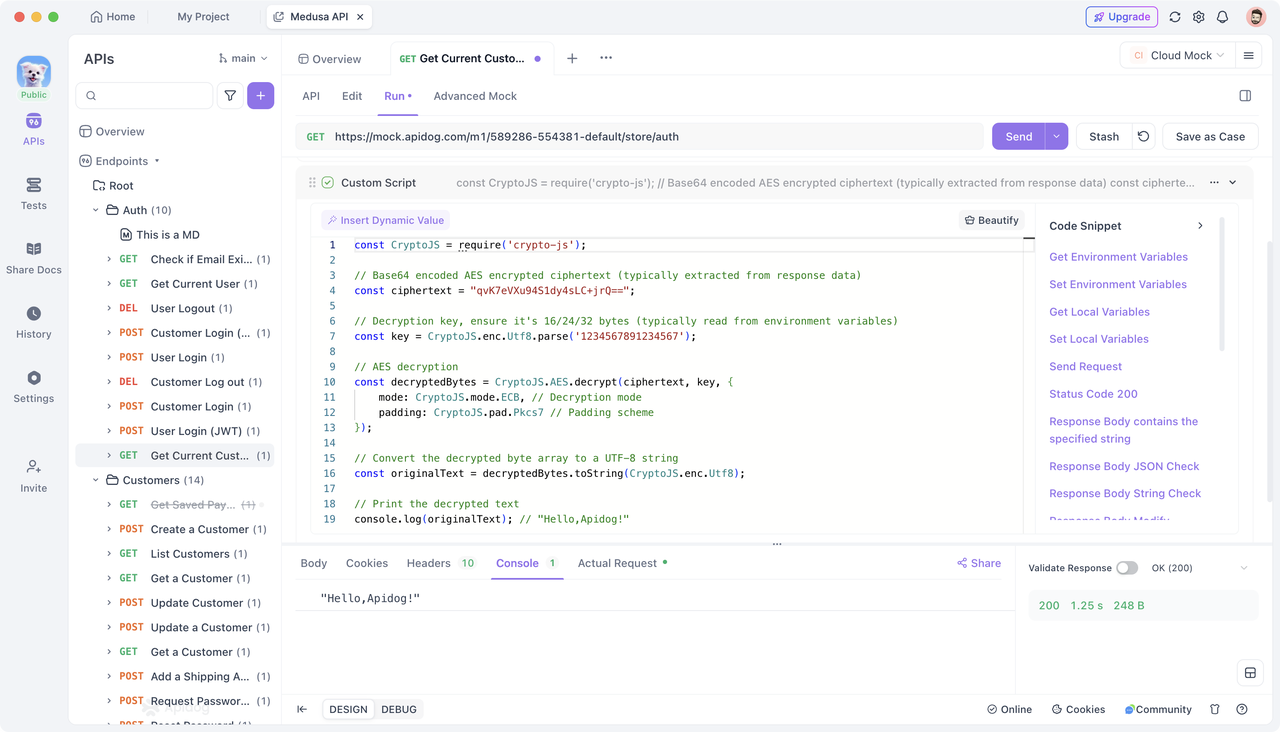The width and height of the screenshot is (1280, 732).
Task: Switch to DEBUG mode
Action: [x=399, y=709]
